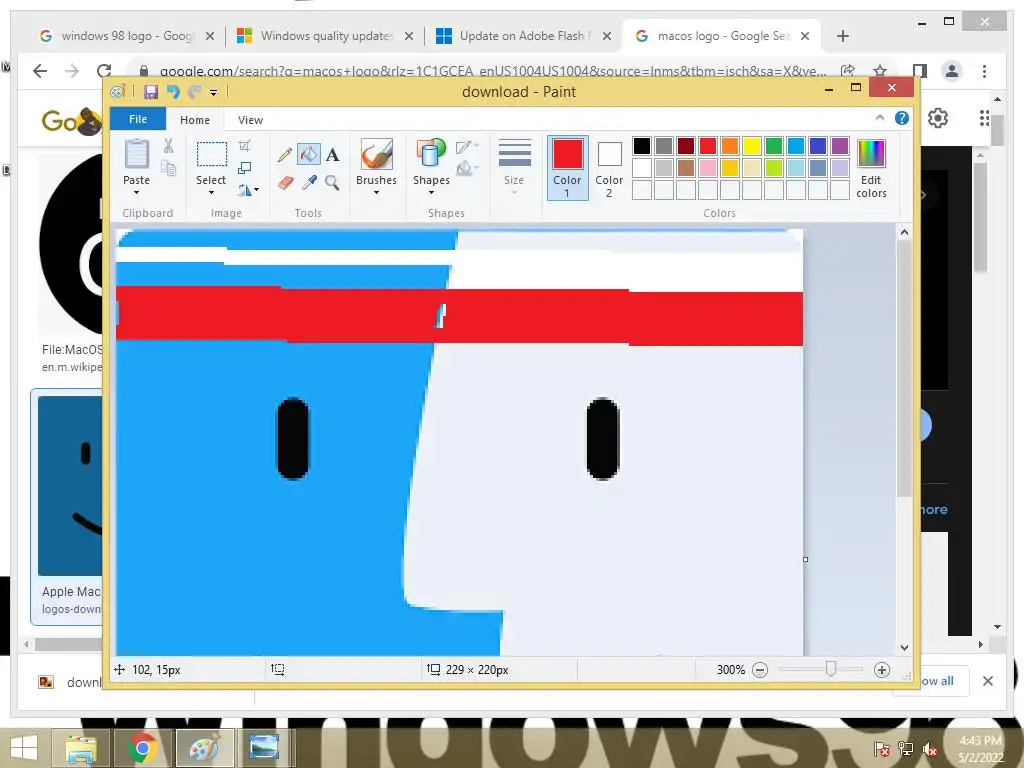Pick the green color swatch
The height and width of the screenshot is (768, 1024).
point(774,146)
